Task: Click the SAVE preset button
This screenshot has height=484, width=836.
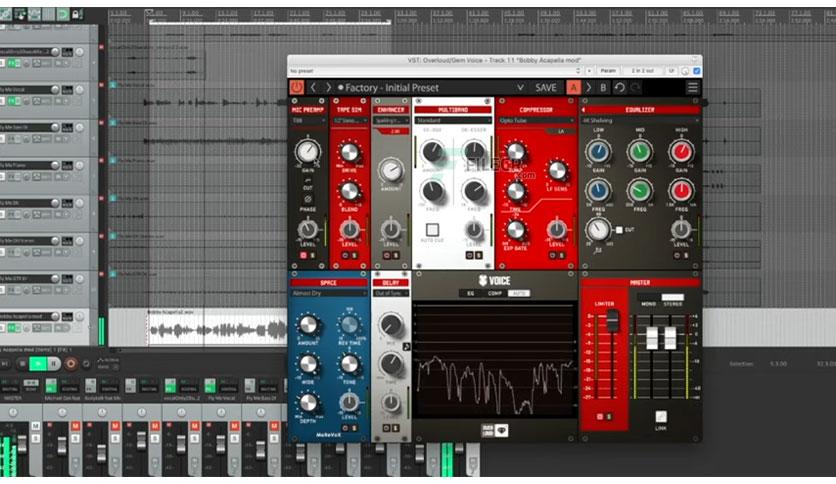Action: tap(545, 87)
